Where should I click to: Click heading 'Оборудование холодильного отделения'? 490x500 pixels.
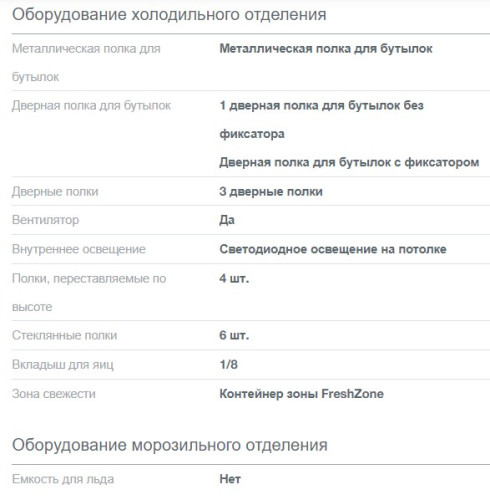pyautogui.click(x=169, y=15)
